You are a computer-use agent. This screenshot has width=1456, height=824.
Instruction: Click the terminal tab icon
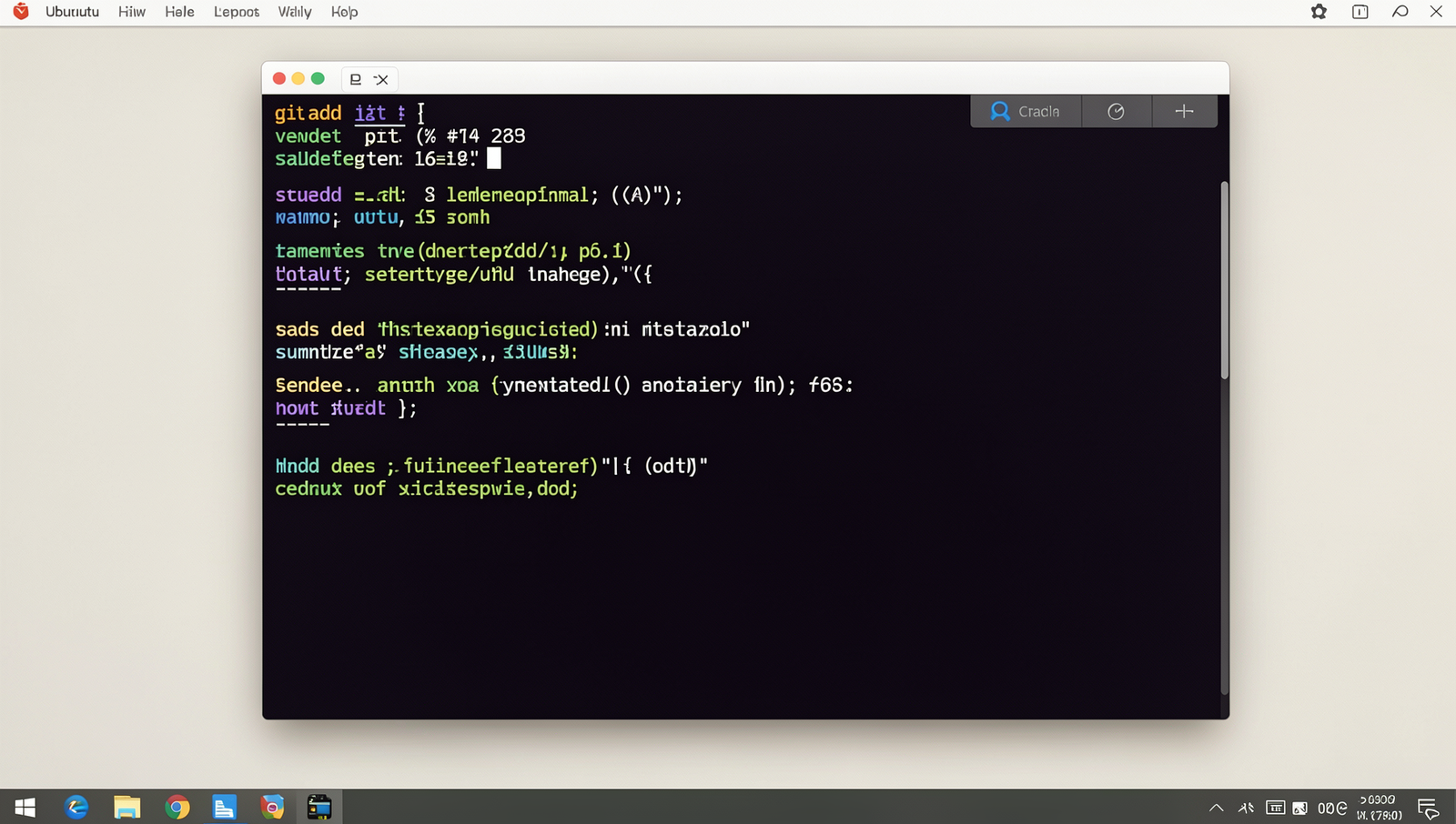356,79
